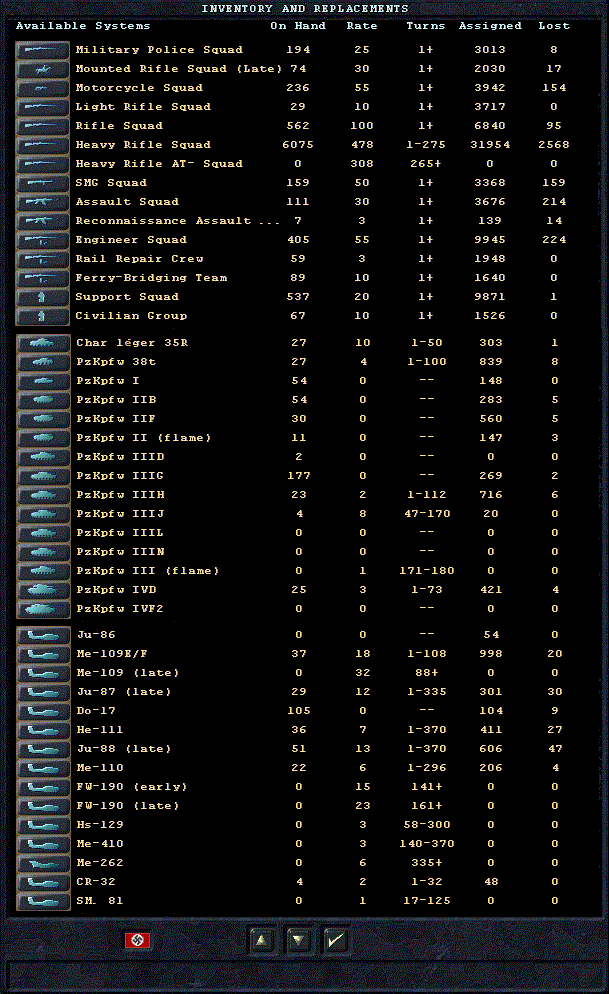The width and height of the screenshot is (609, 994).
Task: Click PzKpfw IIID row name
Action: pos(120,457)
